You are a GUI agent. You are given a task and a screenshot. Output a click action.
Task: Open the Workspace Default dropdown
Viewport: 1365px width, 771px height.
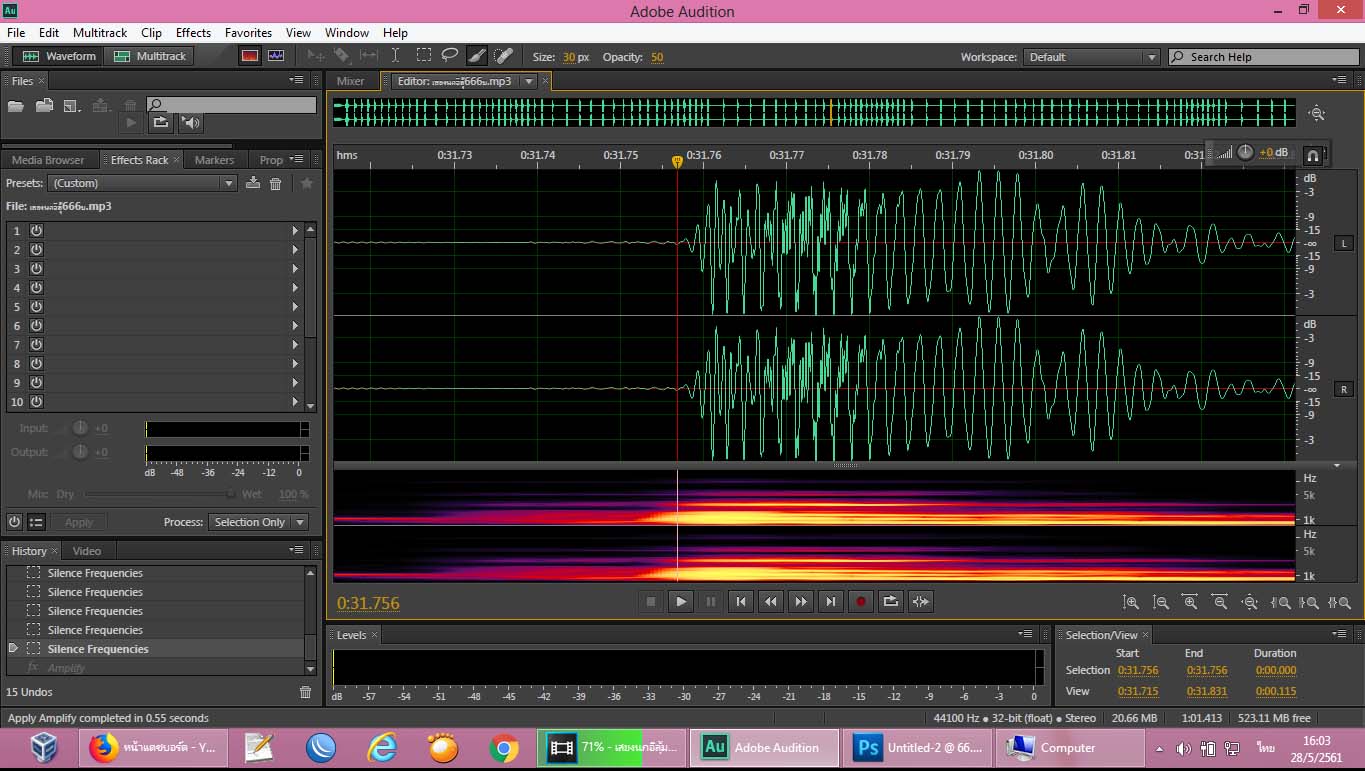tap(1092, 57)
